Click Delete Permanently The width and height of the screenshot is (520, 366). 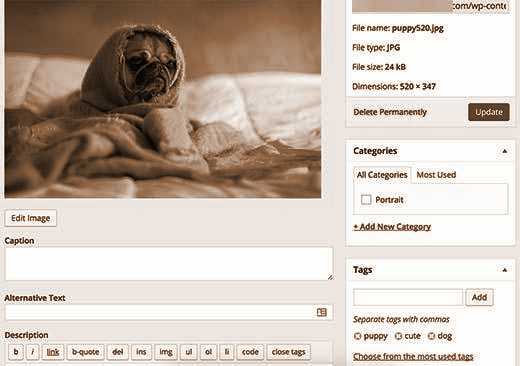(x=390, y=112)
